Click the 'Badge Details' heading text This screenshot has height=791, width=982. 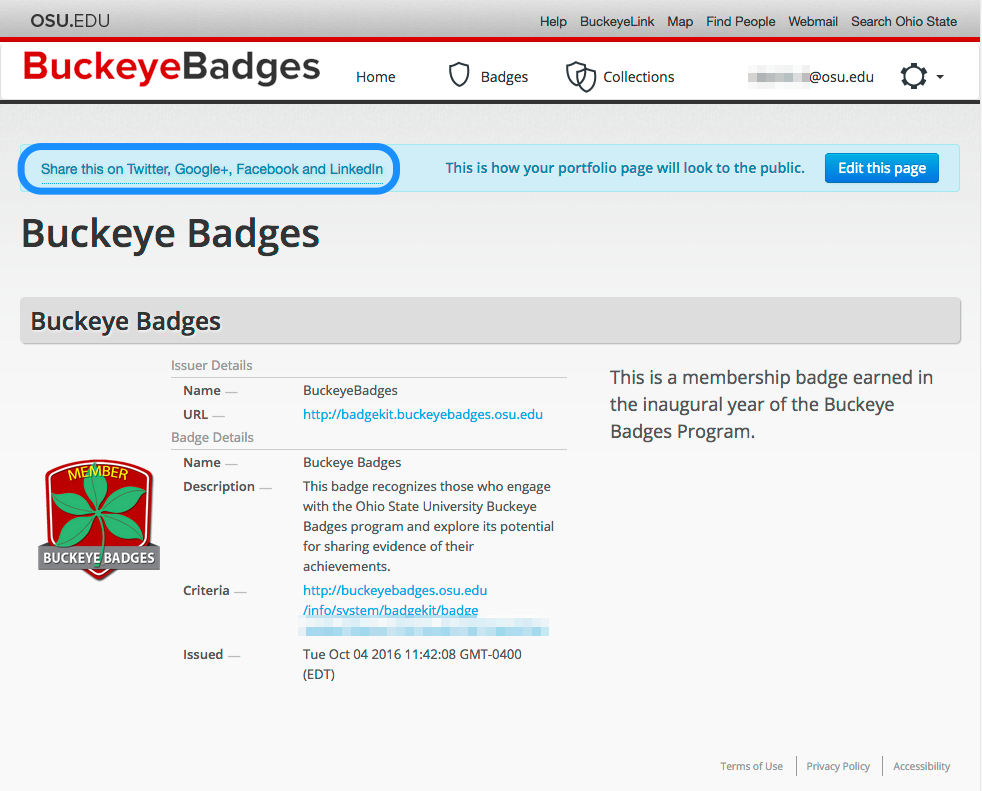[212, 438]
